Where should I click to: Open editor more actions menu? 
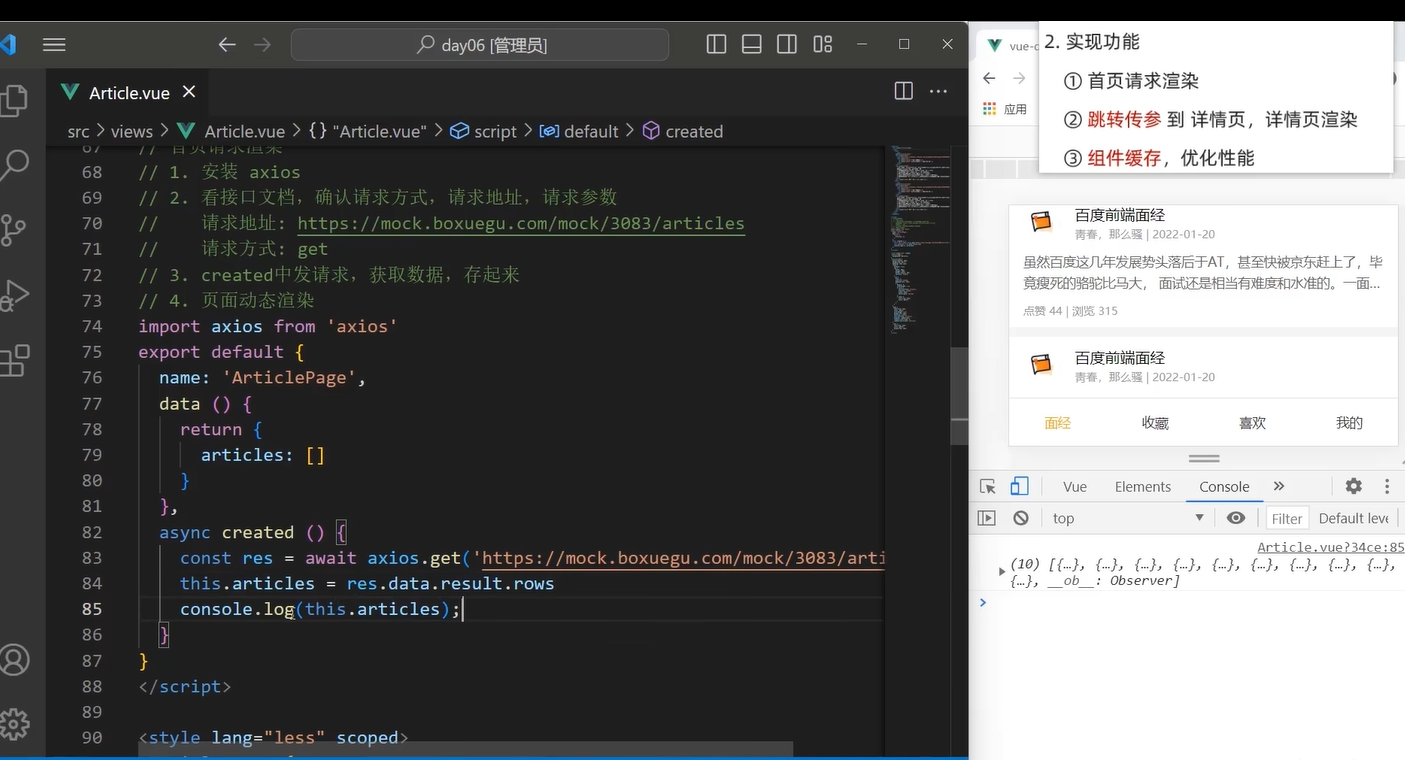938,91
